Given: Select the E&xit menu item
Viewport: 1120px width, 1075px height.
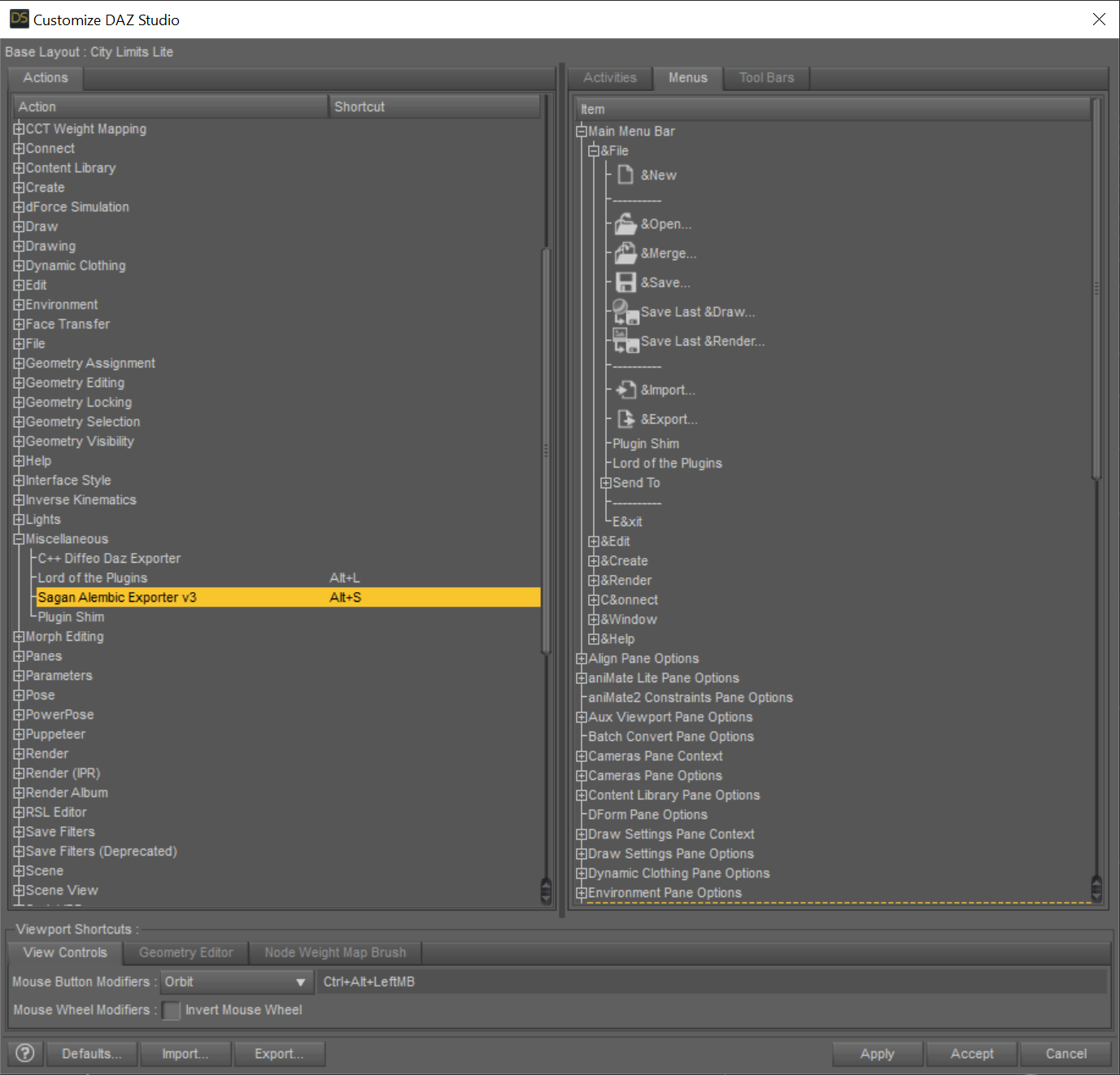Looking at the screenshot, I should [x=627, y=521].
